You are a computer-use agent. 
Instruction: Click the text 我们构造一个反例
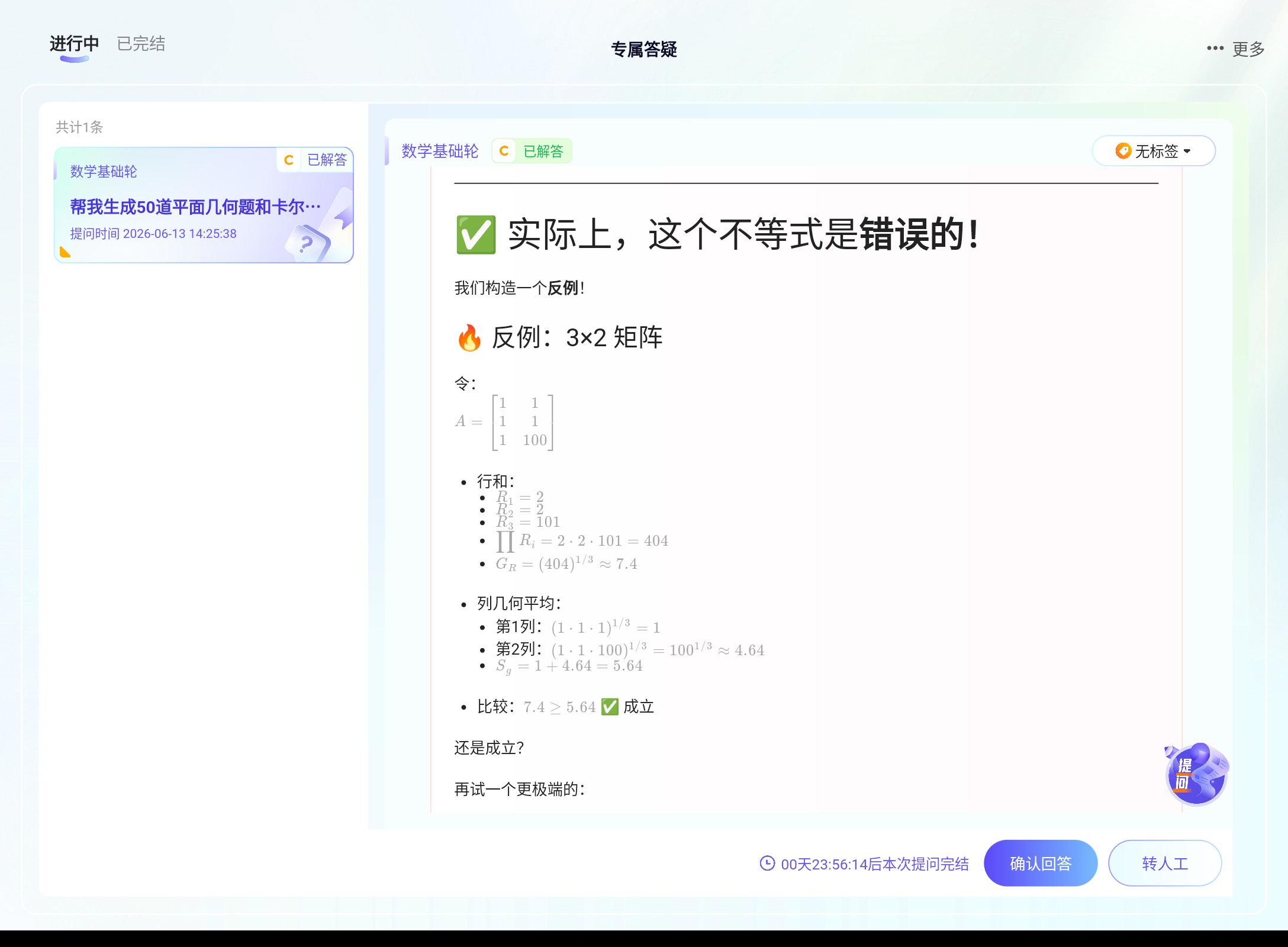point(519,288)
